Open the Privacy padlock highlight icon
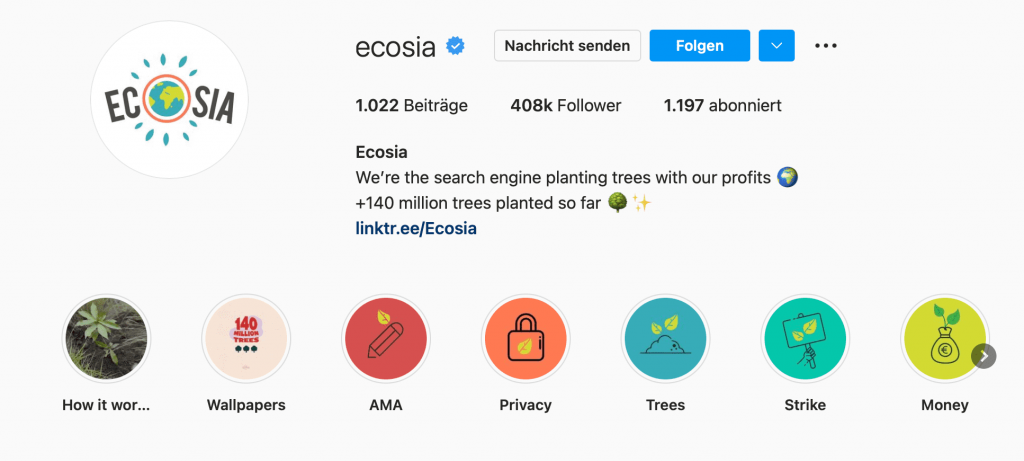 (526, 338)
